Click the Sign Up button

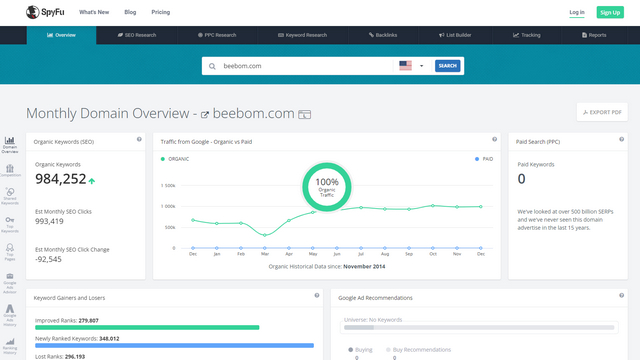coord(610,12)
